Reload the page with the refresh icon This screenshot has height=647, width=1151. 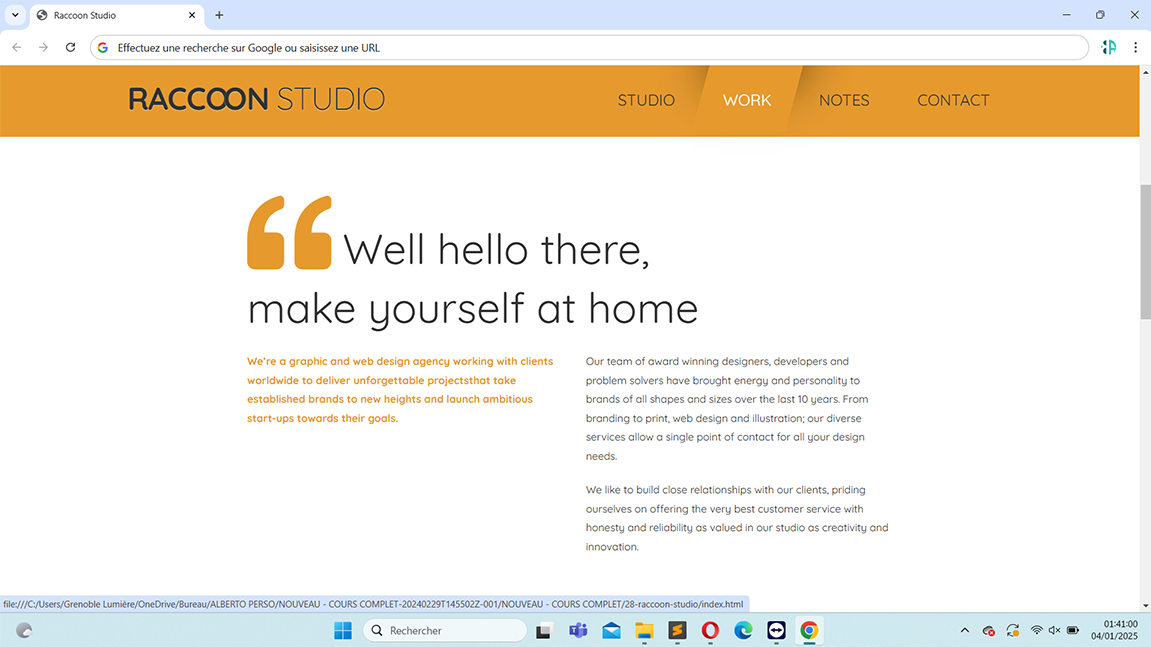point(70,47)
